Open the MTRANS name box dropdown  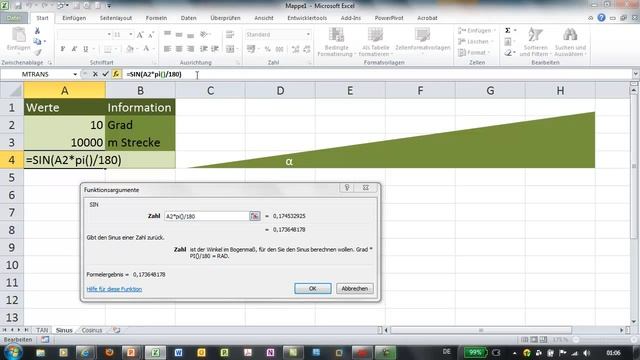click(x=75, y=74)
